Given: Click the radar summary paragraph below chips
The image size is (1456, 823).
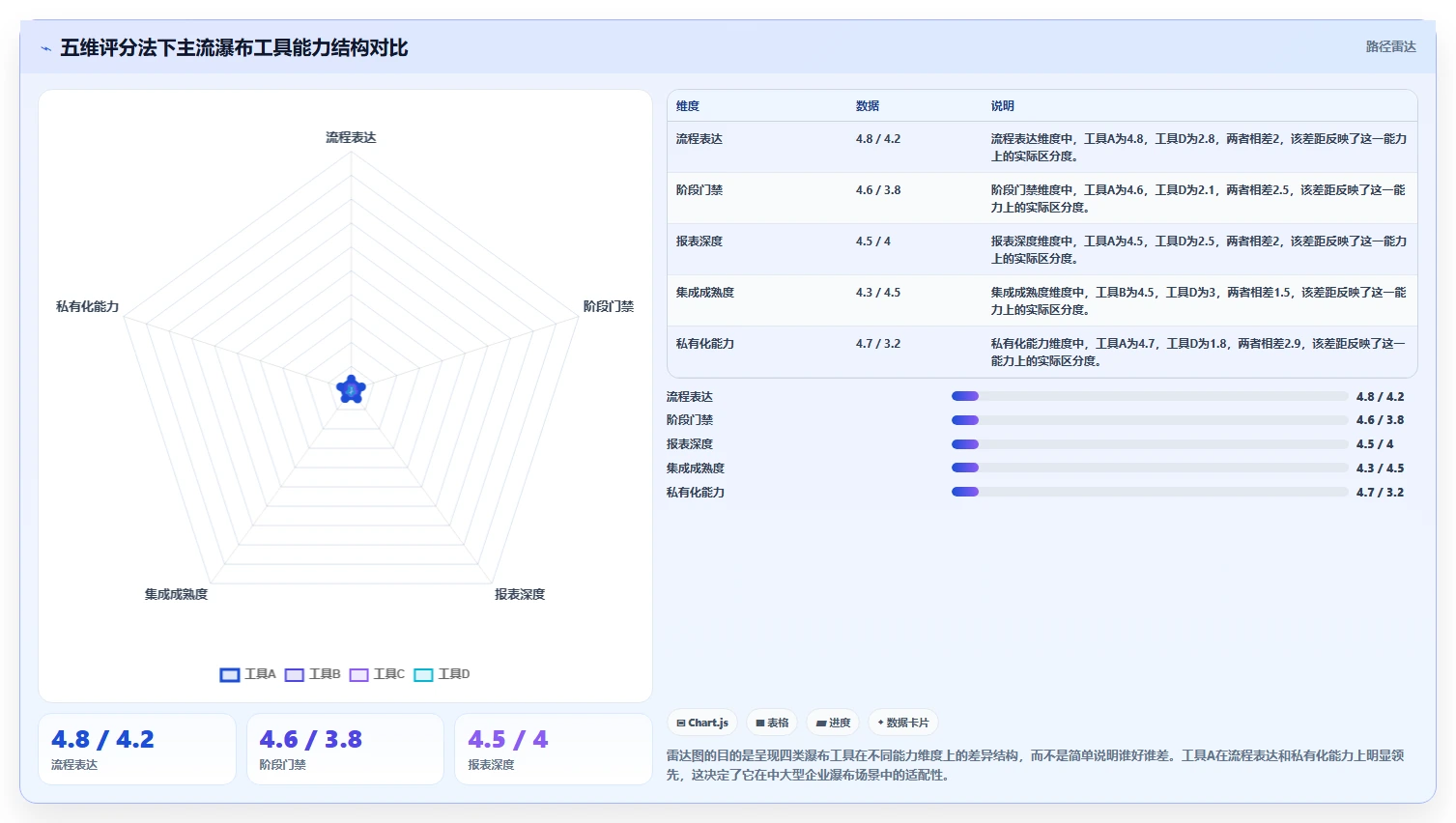Looking at the screenshot, I should pyautogui.click(x=1036, y=765).
